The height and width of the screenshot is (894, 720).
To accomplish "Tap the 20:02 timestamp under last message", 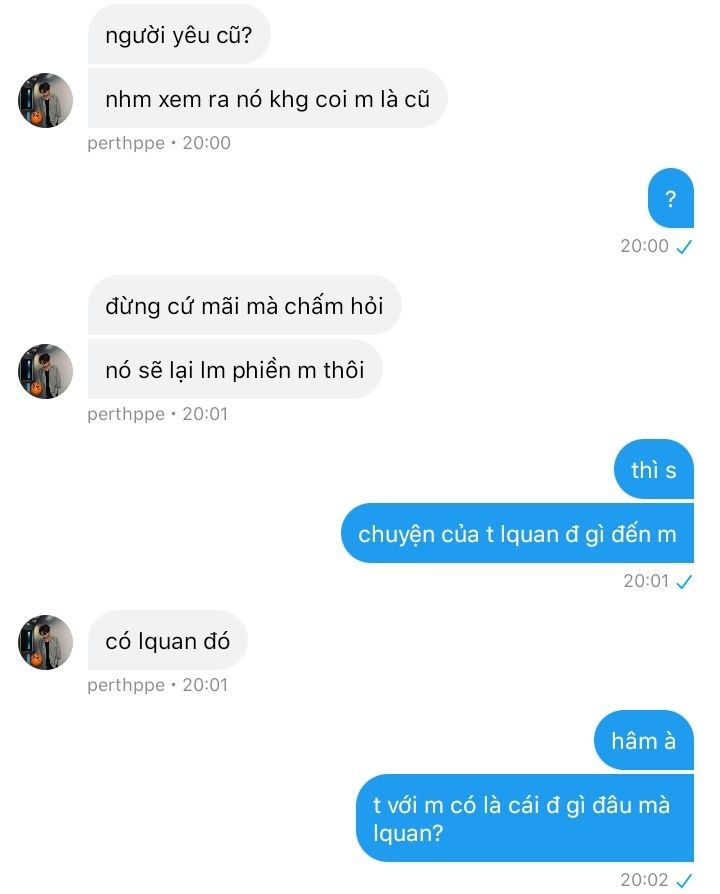I will click(x=644, y=880).
